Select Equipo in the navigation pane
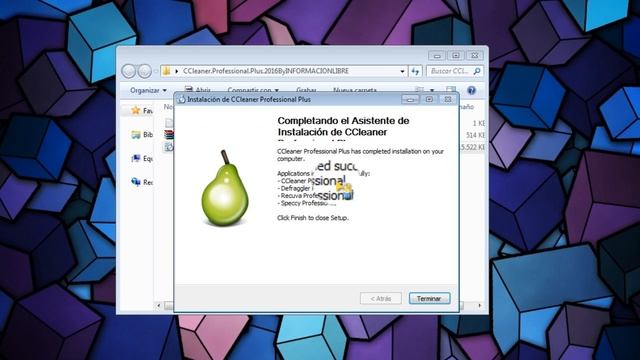This screenshot has width=640, height=360. click(141, 158)
